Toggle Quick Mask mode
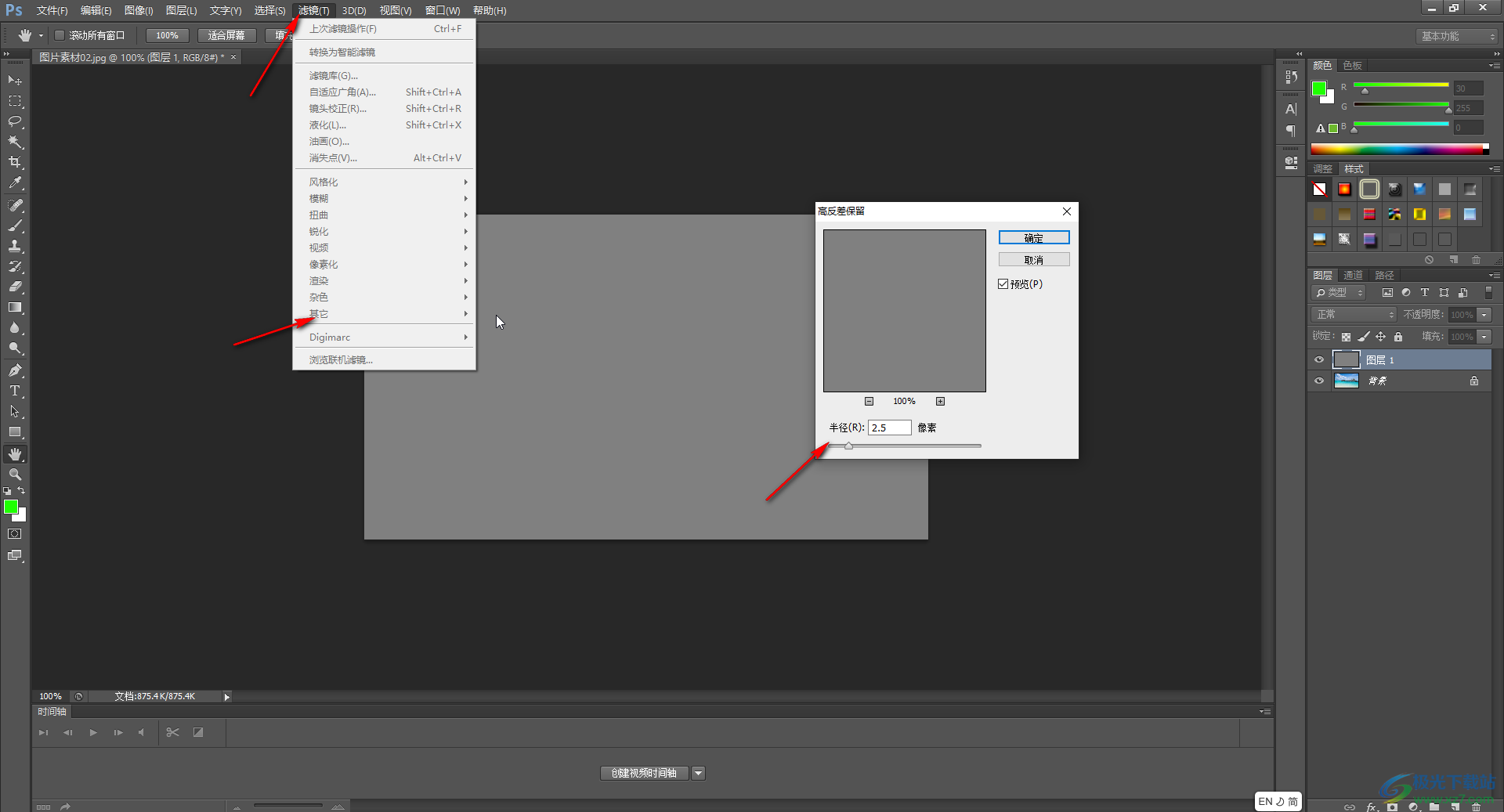Screen dimensions: 1504x812 tap(15, 534)
